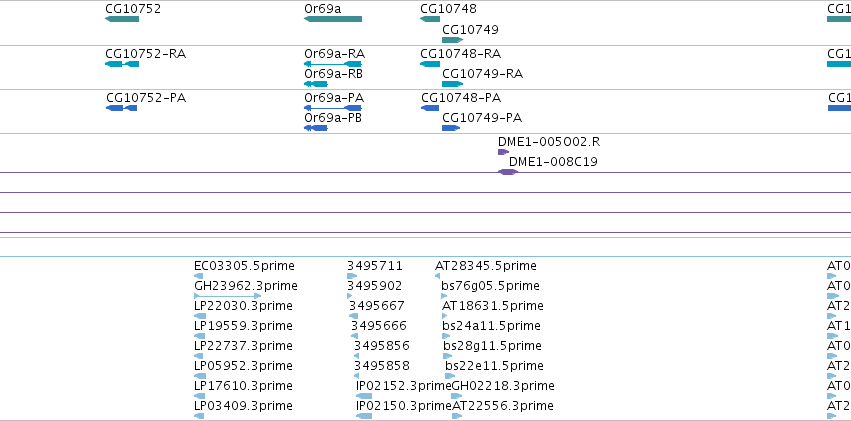Click the Or69a gene arrow
The height and width of the screenshot is (421, 851).
coord(333,19)
